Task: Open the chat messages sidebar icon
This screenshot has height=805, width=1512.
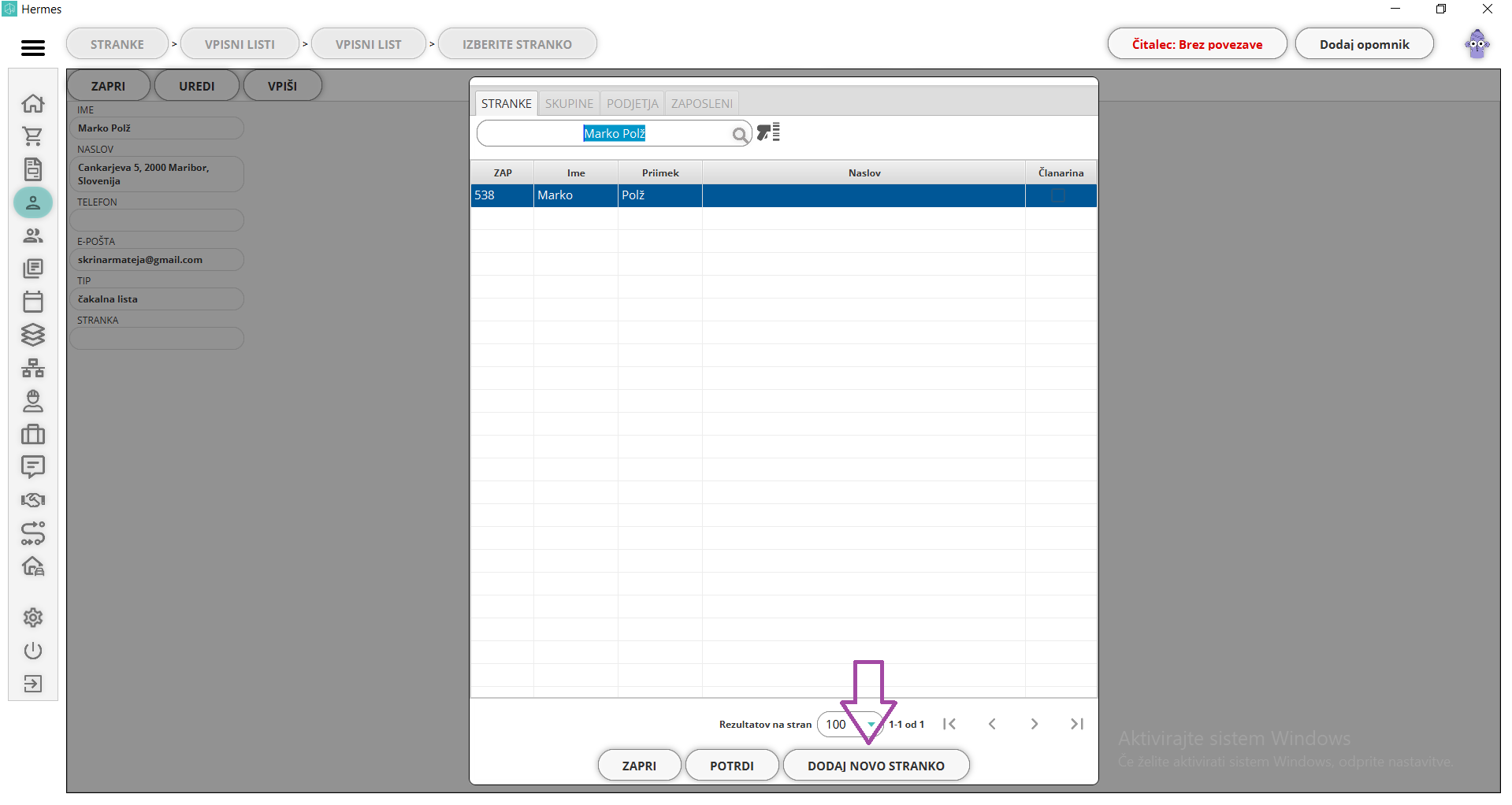Action: tap(33, 467)
